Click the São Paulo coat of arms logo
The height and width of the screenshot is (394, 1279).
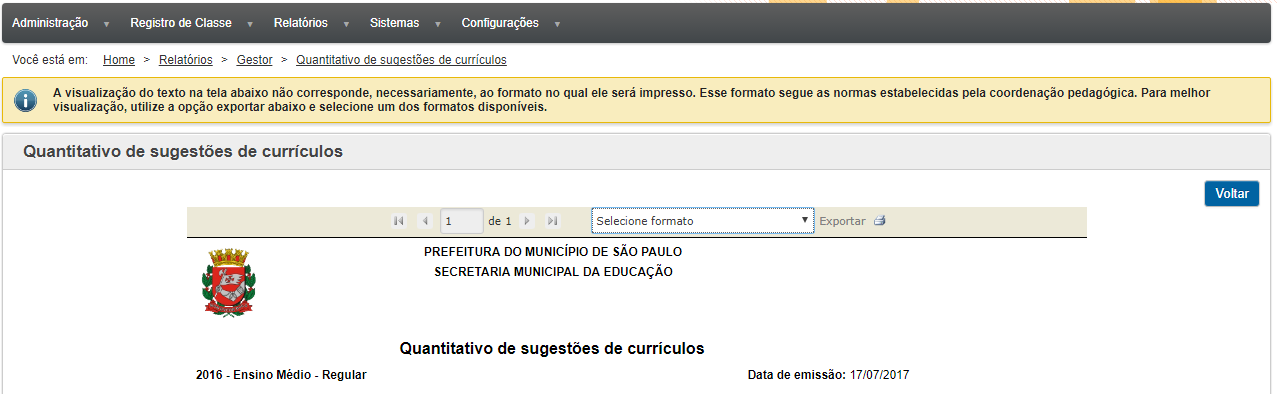[x=231, y=283]
